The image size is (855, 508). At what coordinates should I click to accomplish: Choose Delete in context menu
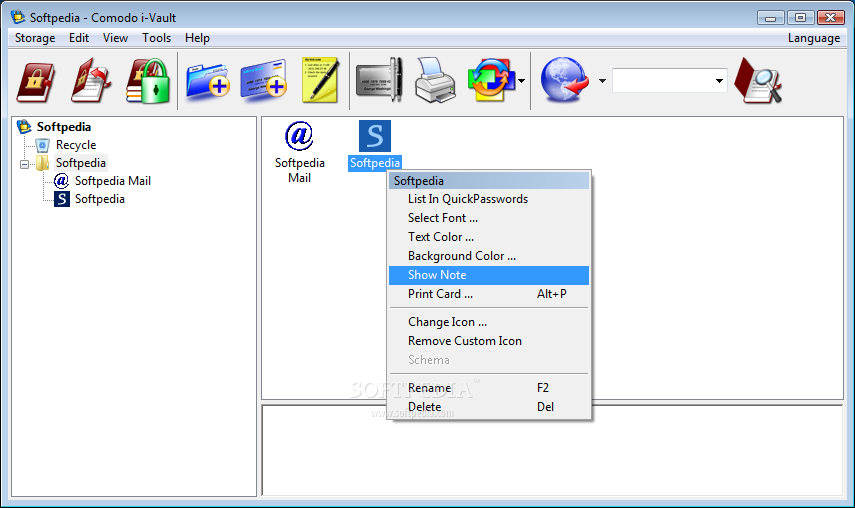point(489,407)
